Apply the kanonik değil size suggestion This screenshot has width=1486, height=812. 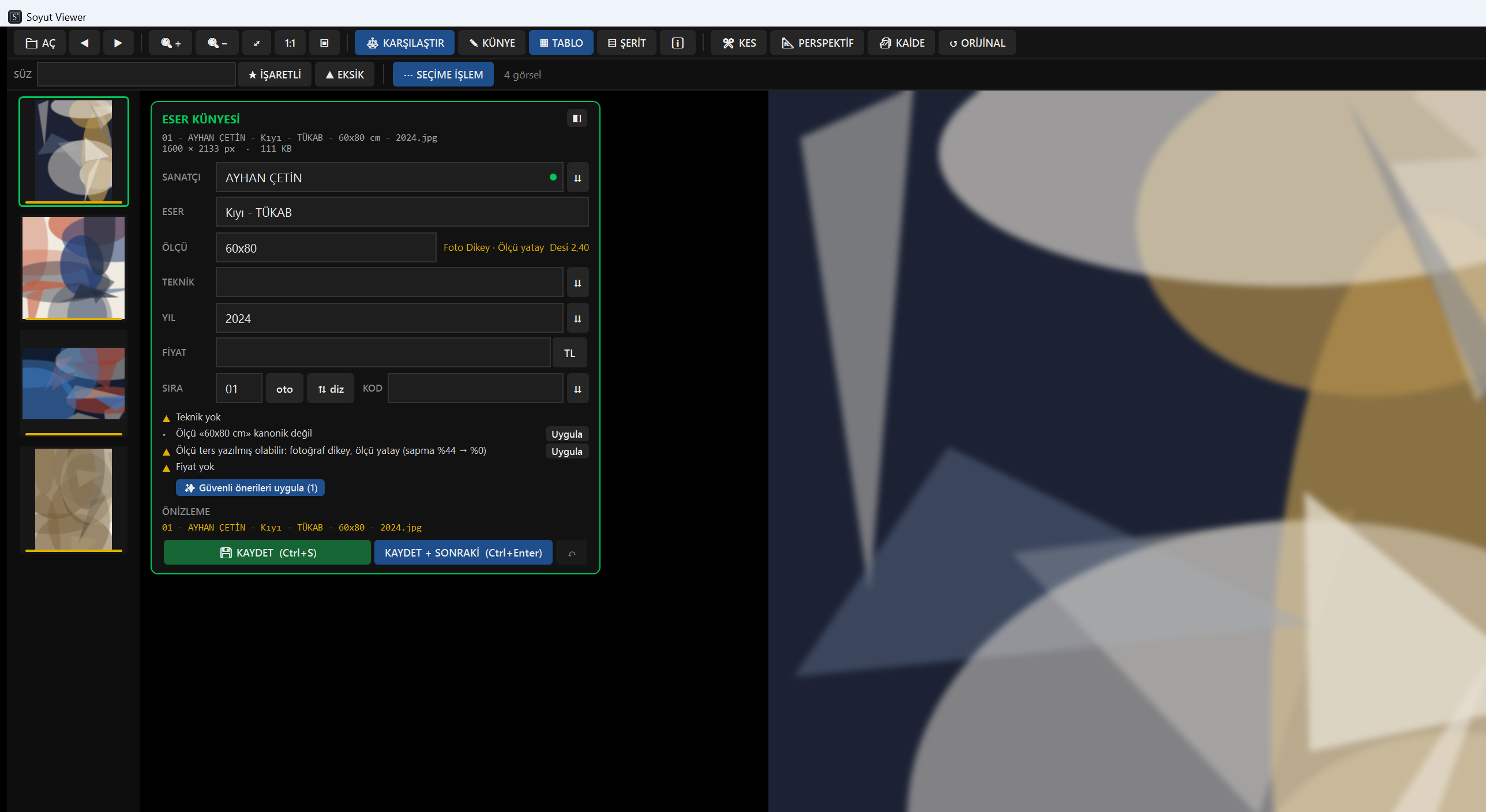pyautogui.click(x=567, y=434)
